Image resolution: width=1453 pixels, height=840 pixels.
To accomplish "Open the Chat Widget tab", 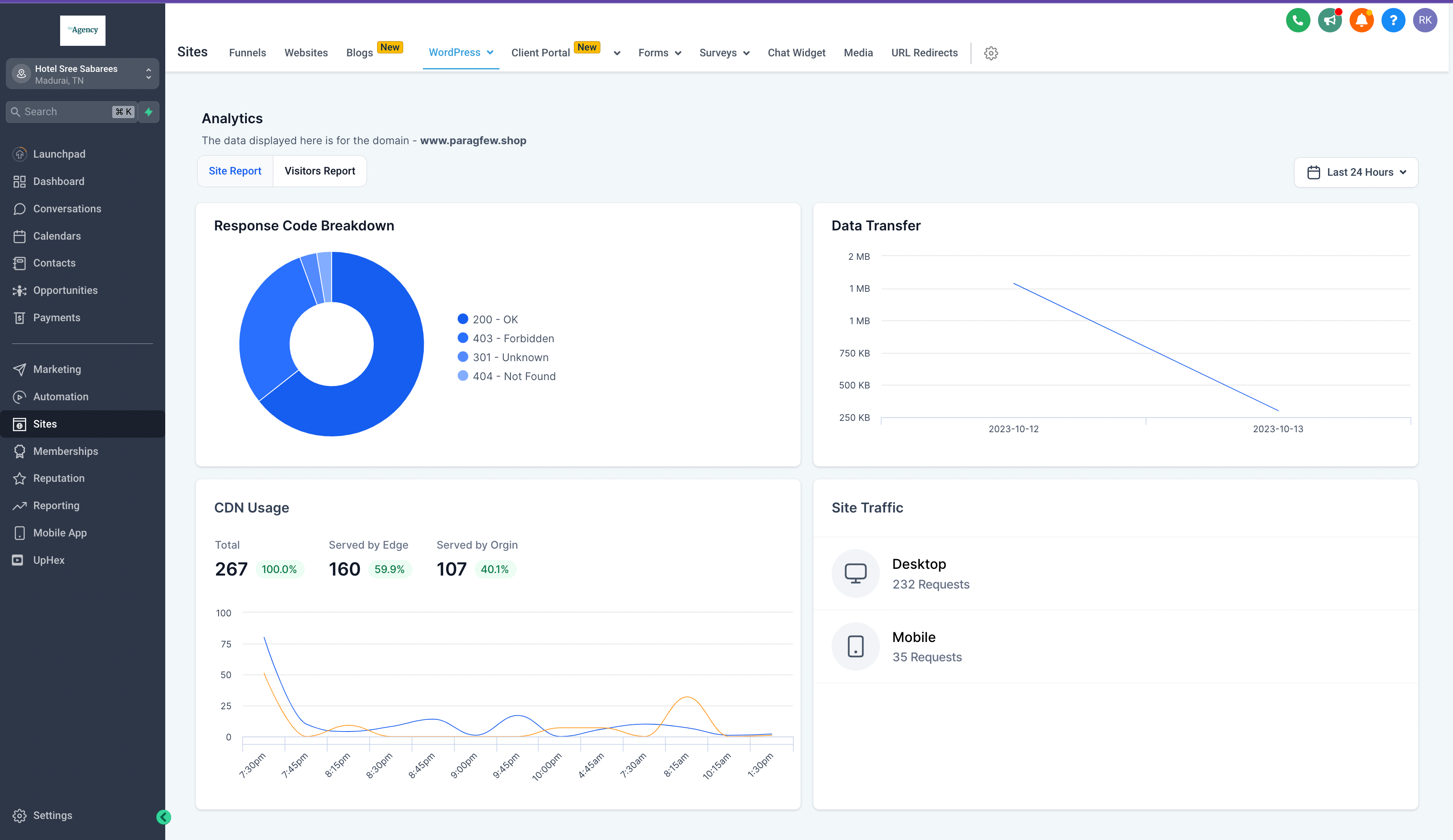I will coord(796,53).
